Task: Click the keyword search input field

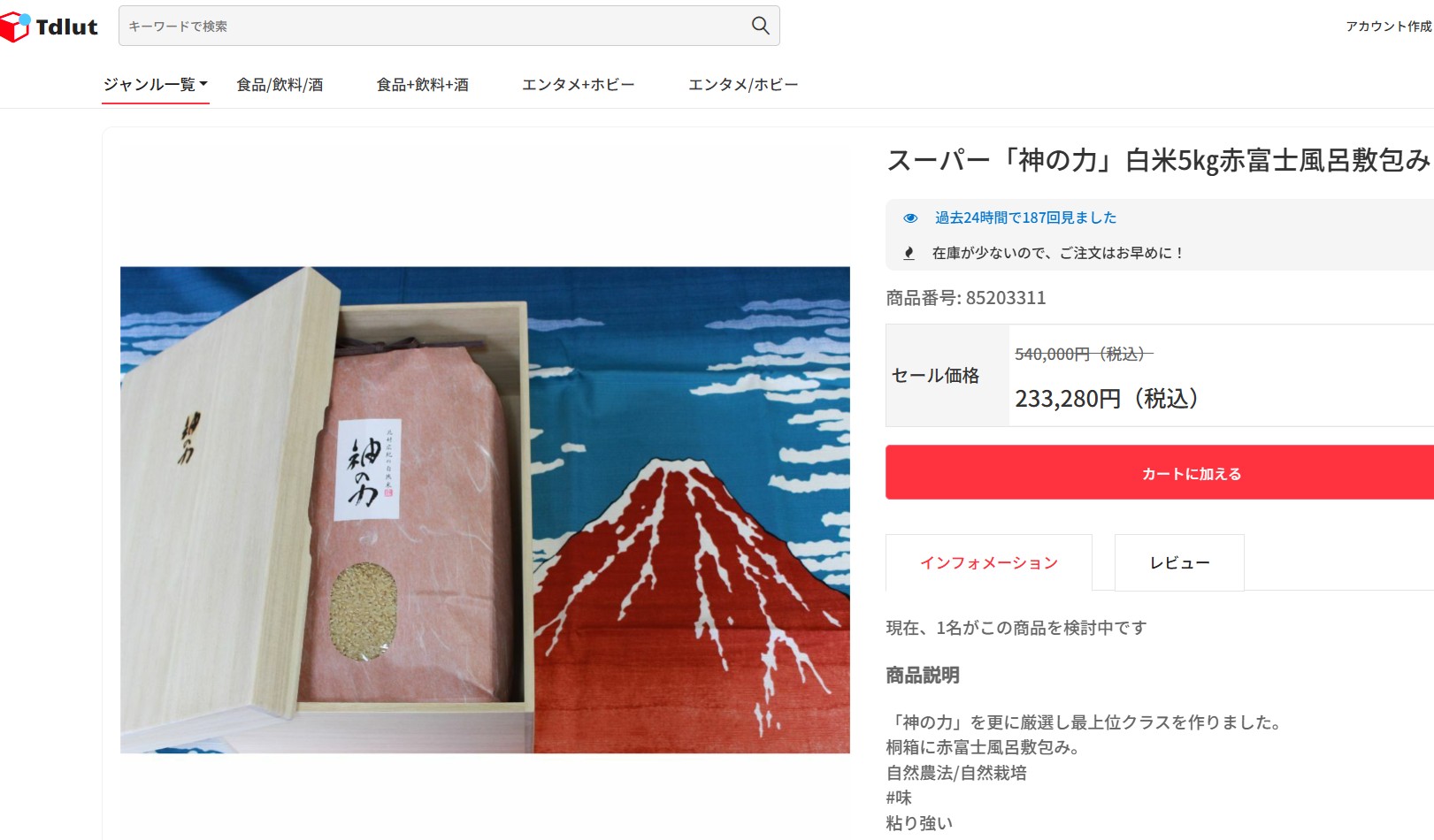Action: pos(433,26)
